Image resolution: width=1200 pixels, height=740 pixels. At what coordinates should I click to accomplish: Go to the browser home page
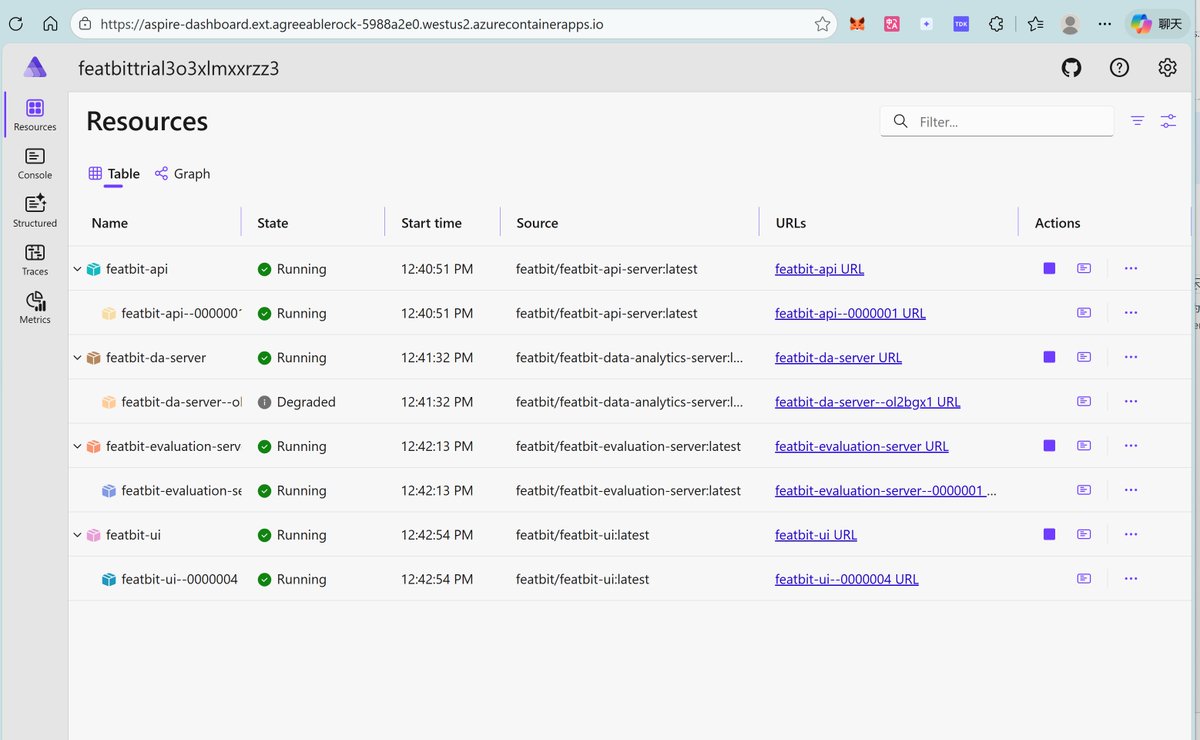tap(50, 23)
